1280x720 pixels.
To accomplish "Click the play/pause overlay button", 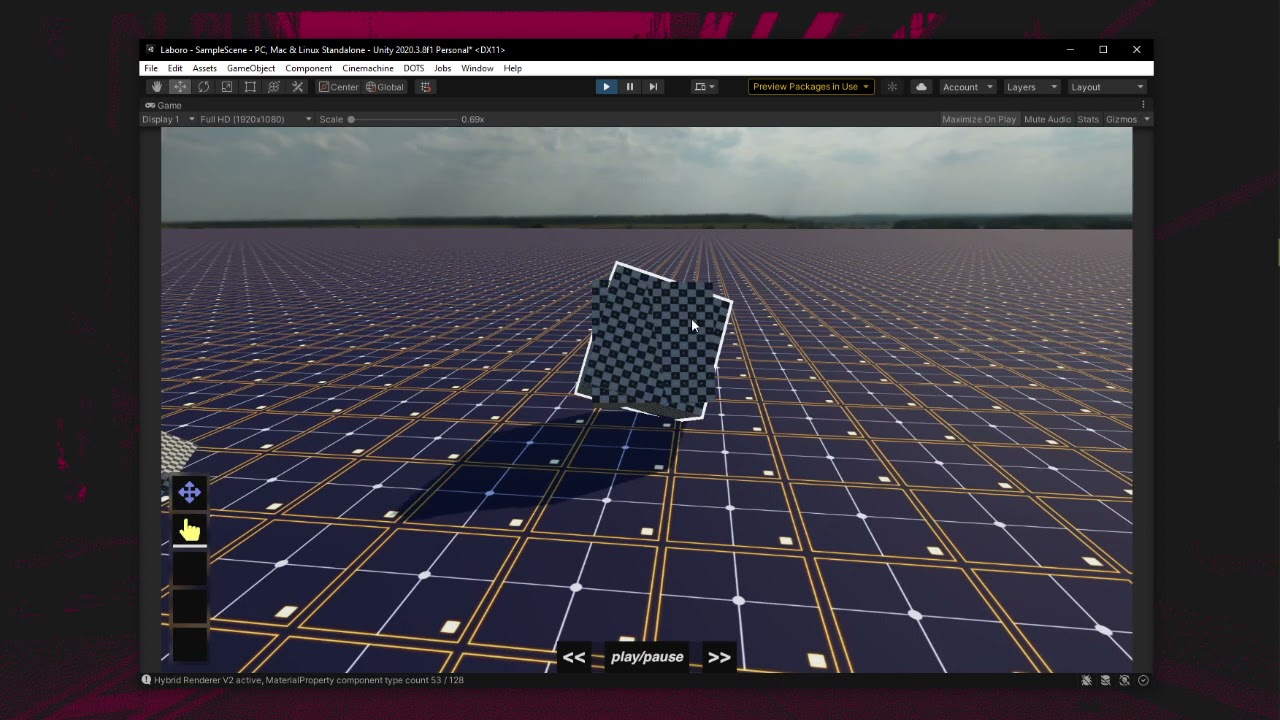I will pyautogui.click(x=646, y=657).
